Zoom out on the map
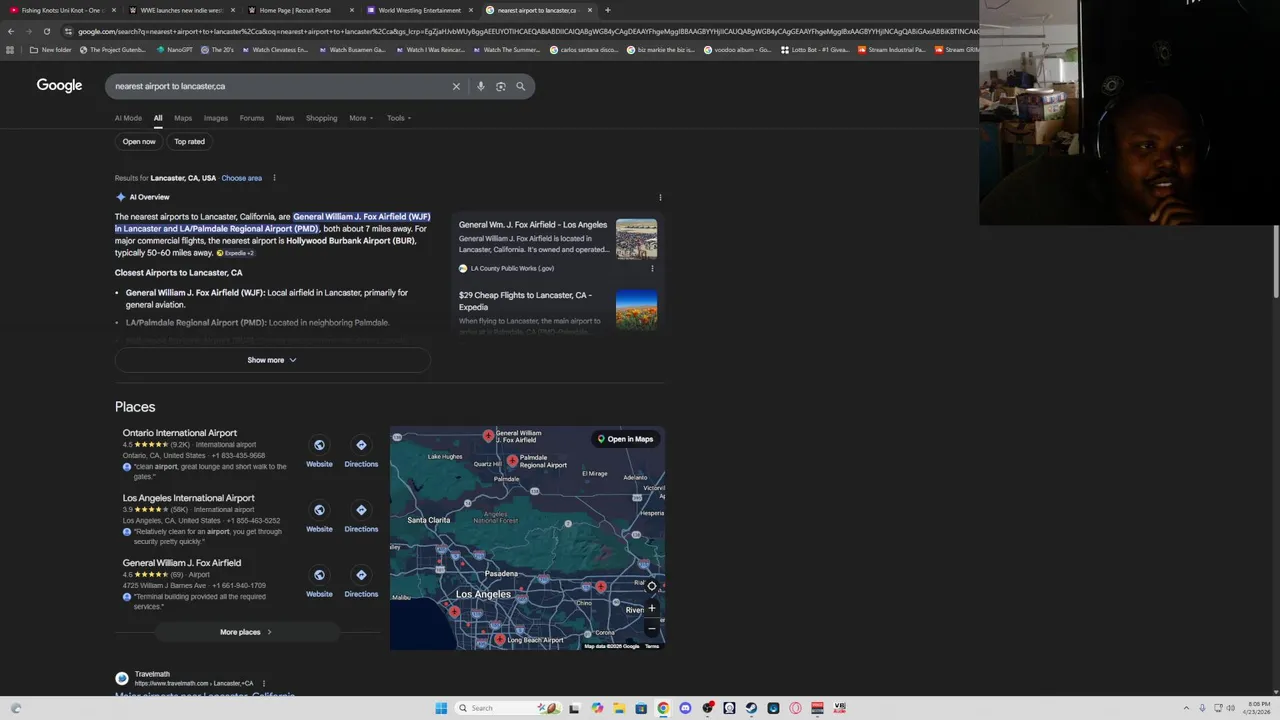The height and width of the screenshot is (720, 1280). click(652, 628)
